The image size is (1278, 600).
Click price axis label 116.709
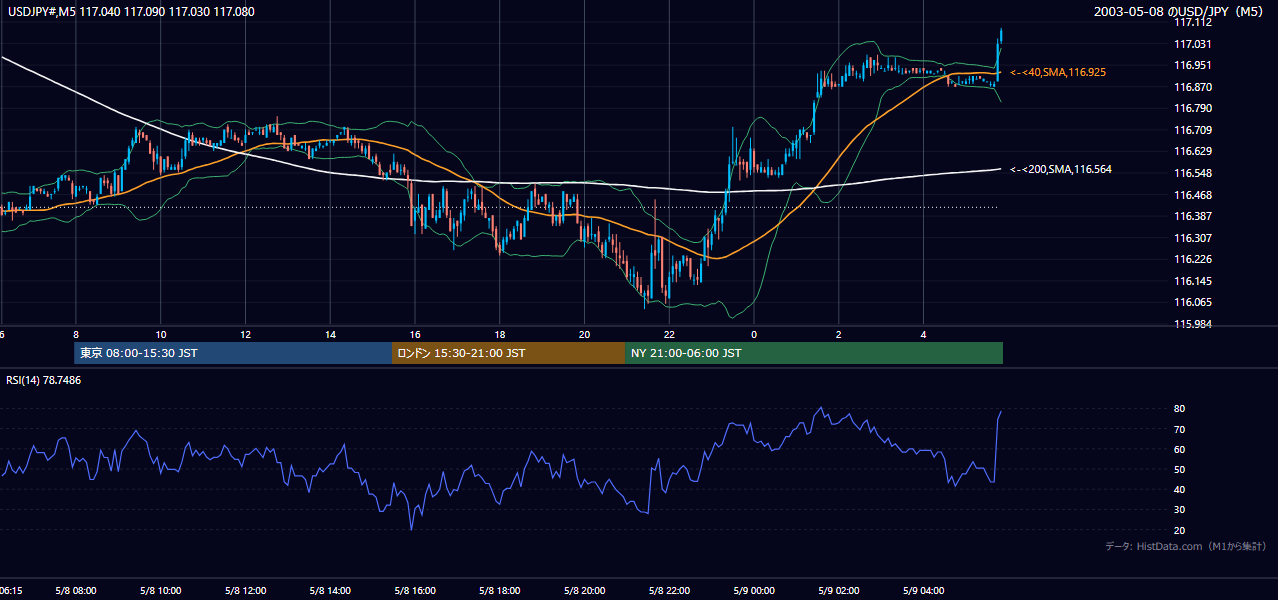pos(1193,130)
